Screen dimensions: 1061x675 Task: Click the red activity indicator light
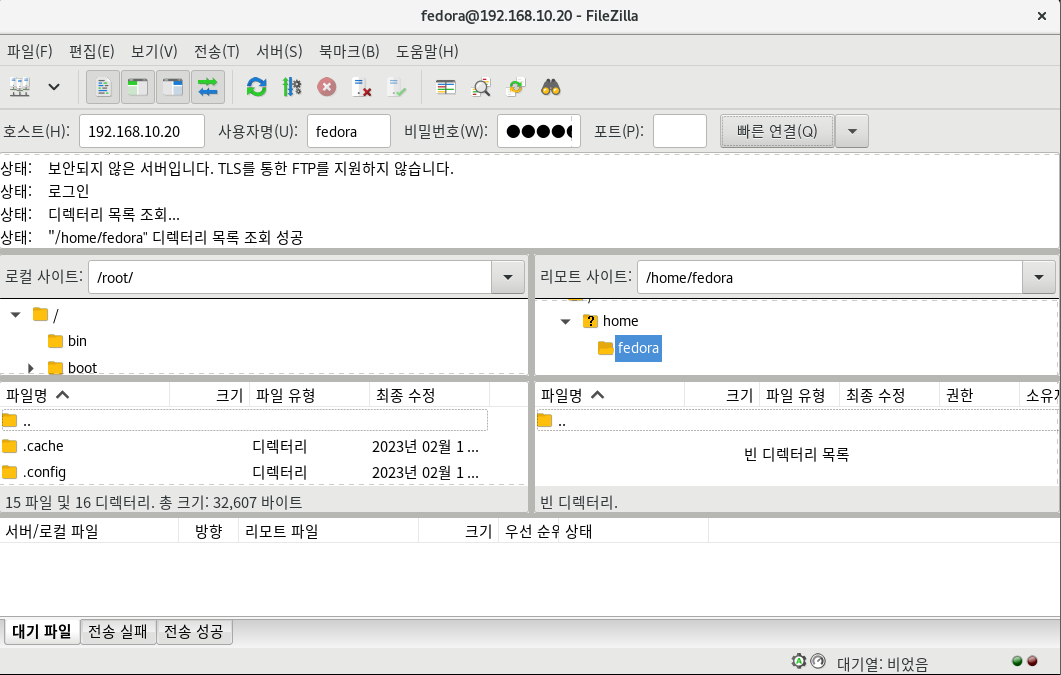pyautogui.click(x=1032, y=661)
